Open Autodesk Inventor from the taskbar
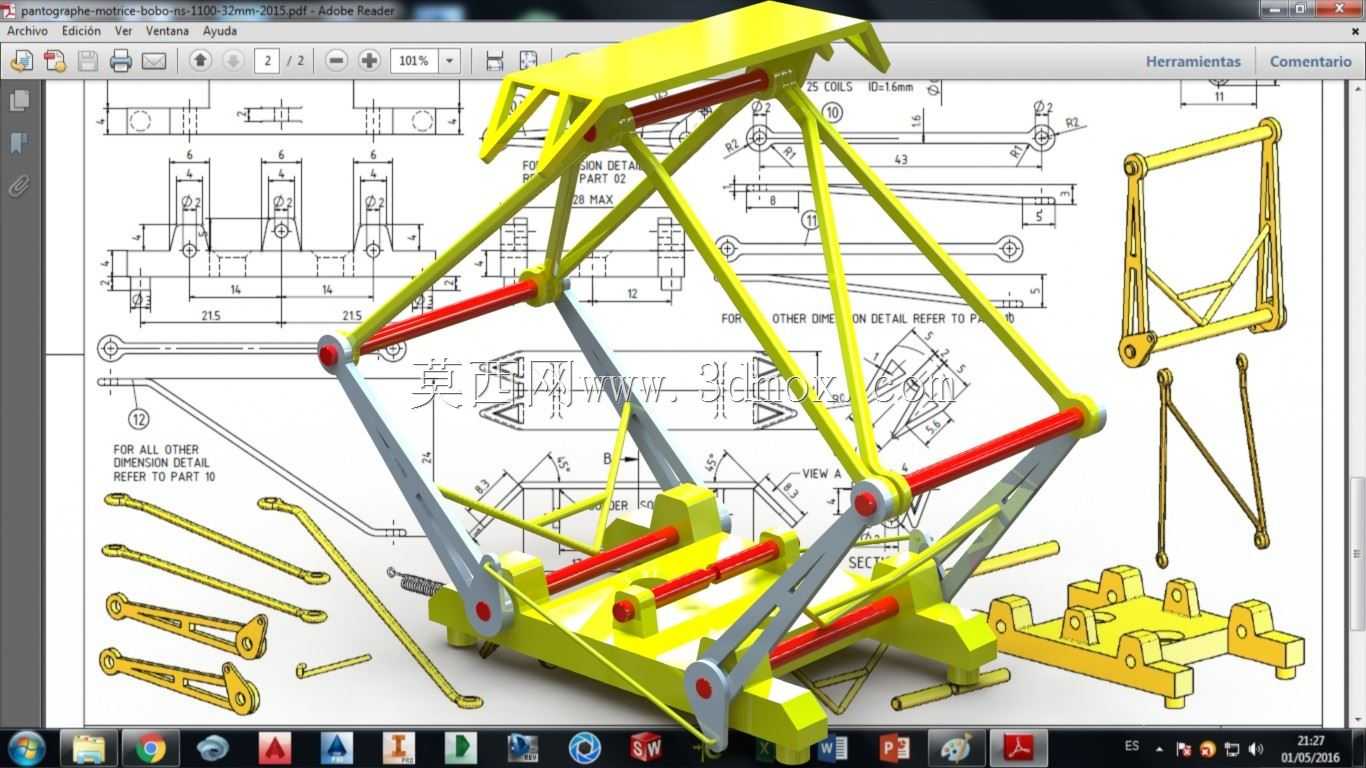Screen dimensions: 1366x768 (x=398, y=748)
